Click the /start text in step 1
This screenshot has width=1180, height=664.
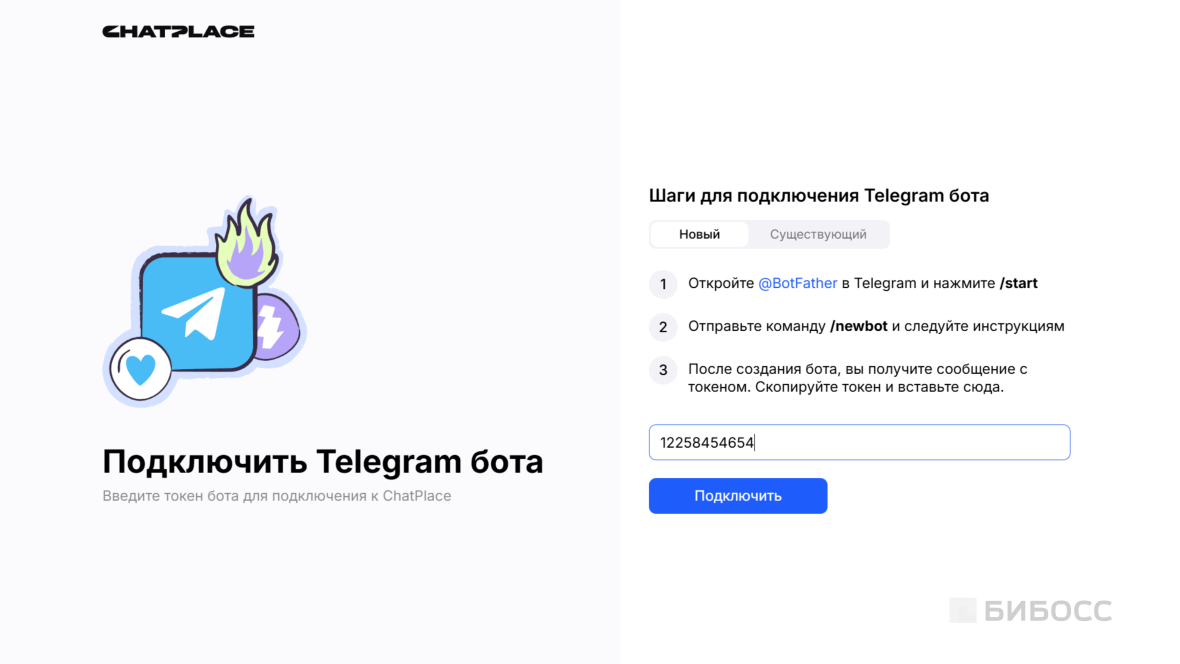tap(1019, 283)
